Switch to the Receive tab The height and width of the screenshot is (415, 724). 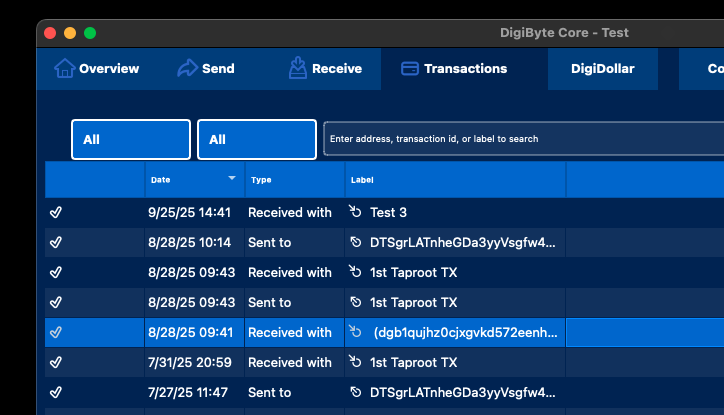326,68
